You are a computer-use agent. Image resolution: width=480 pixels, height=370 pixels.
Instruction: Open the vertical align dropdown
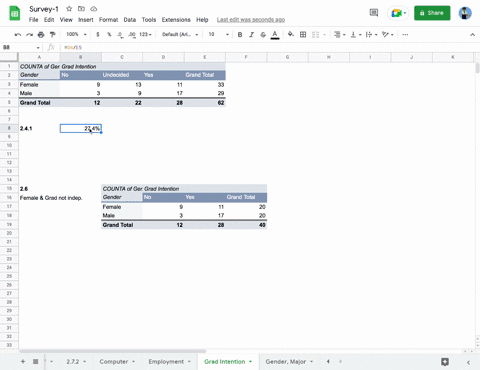point(356,34)
